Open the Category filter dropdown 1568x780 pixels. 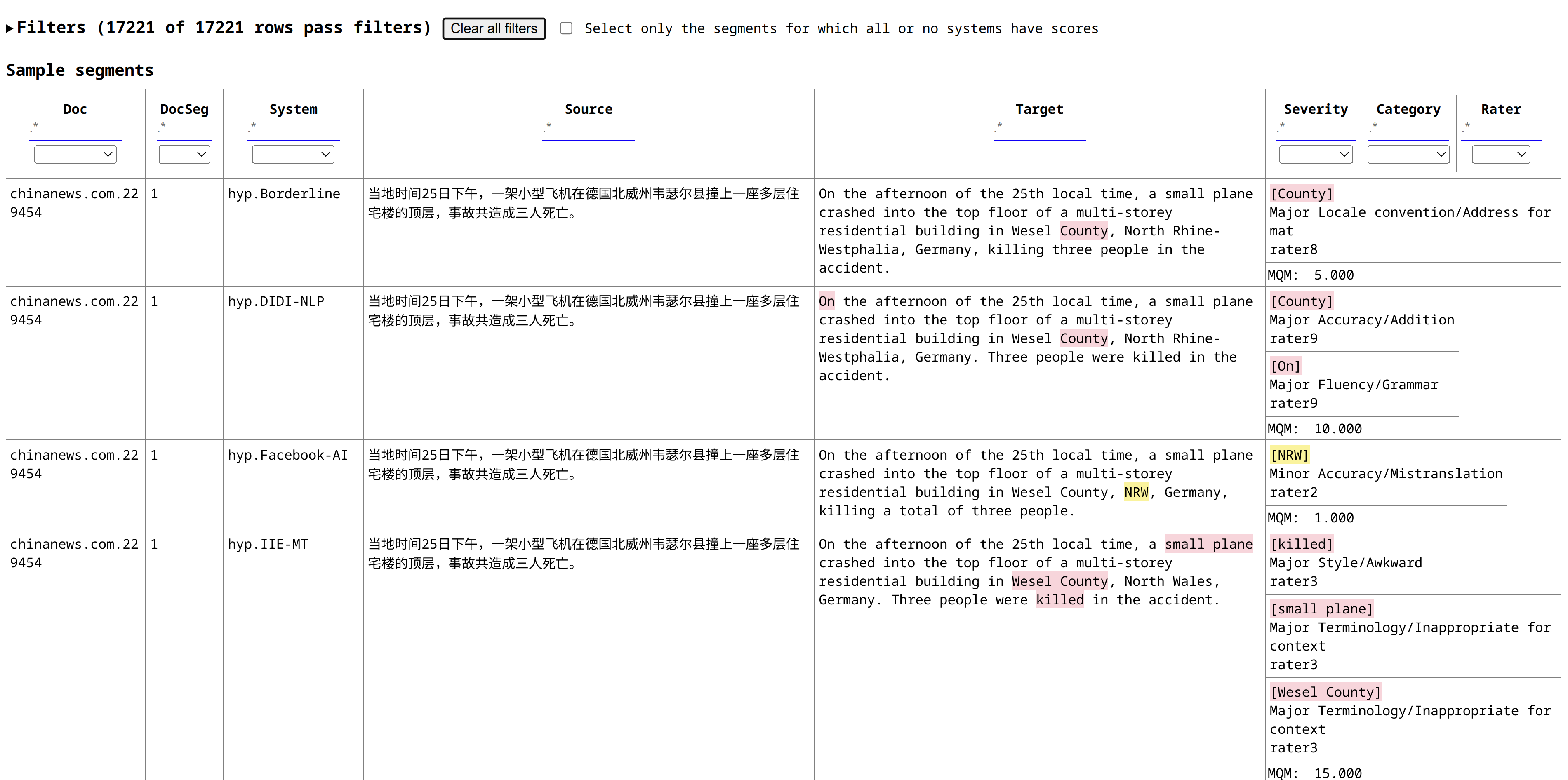(1408, 154)
